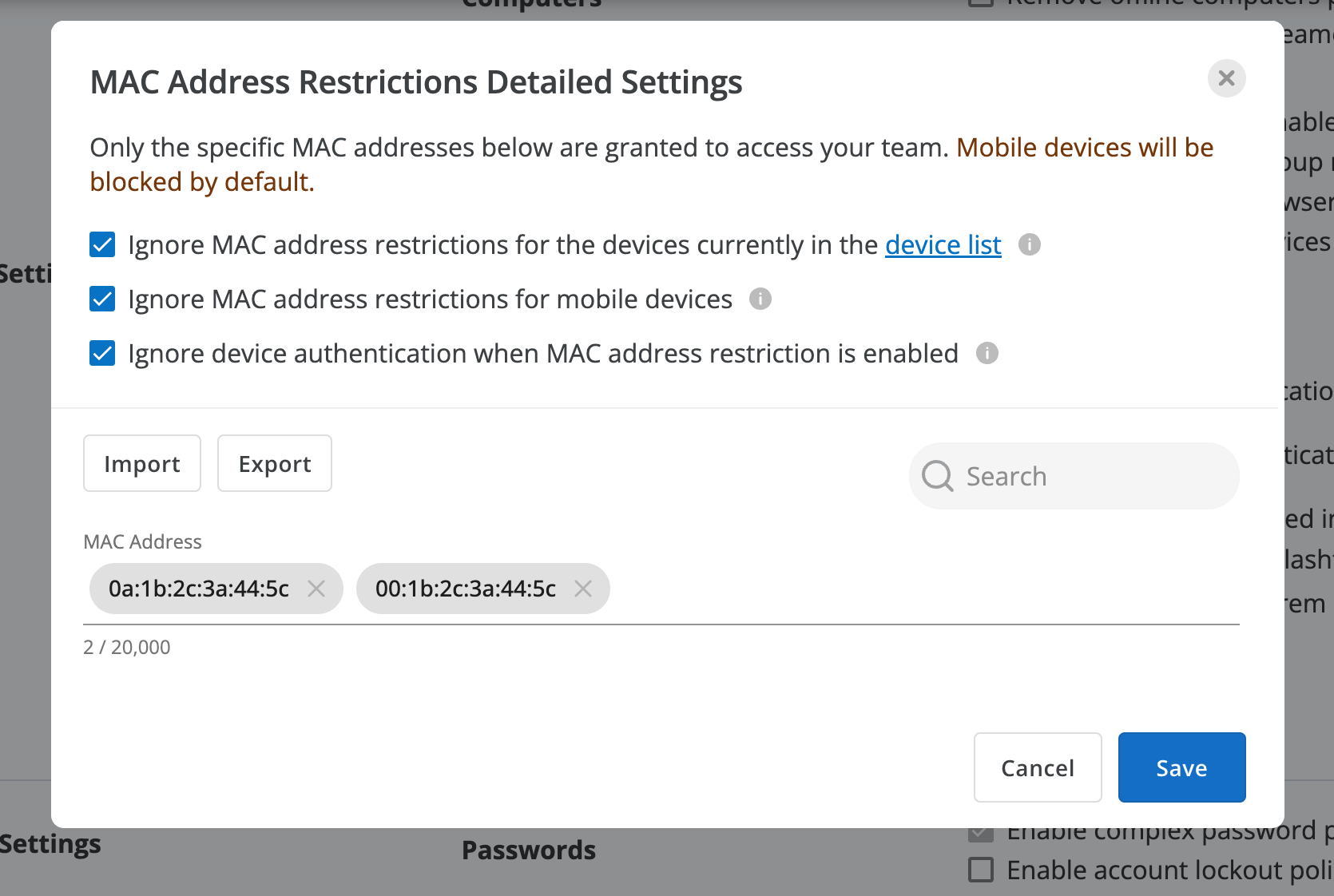Uncheck ignore restrictions for mobile devices
This screenshot has height=896, width=1334.
pos(102,299)
